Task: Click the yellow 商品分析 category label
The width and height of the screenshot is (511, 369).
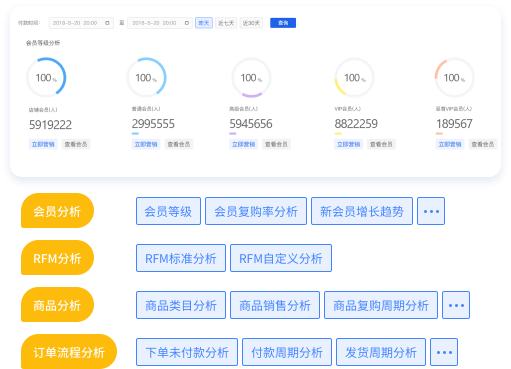Action: (57, 305)
